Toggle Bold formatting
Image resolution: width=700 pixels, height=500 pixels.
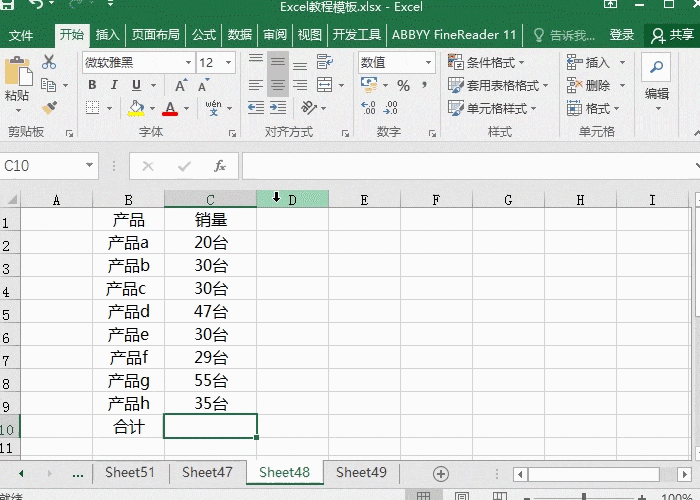tap(92, 86)
